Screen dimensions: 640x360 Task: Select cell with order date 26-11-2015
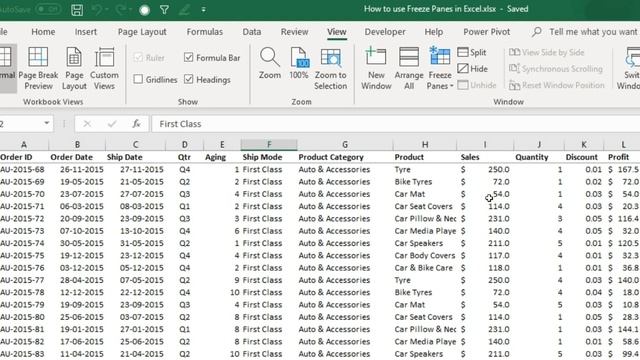click(x=77, y=169)
